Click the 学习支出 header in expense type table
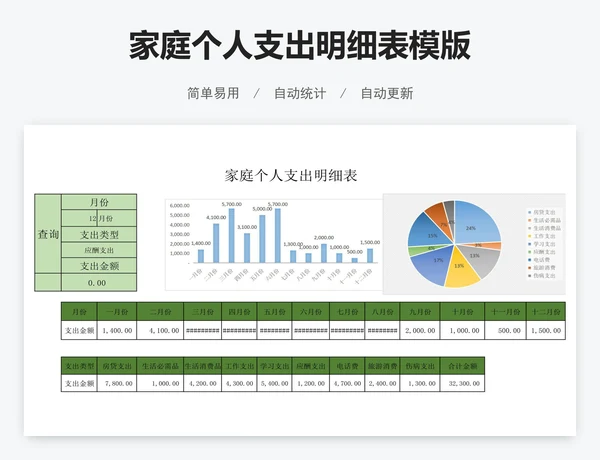 [x=274, y=366]
